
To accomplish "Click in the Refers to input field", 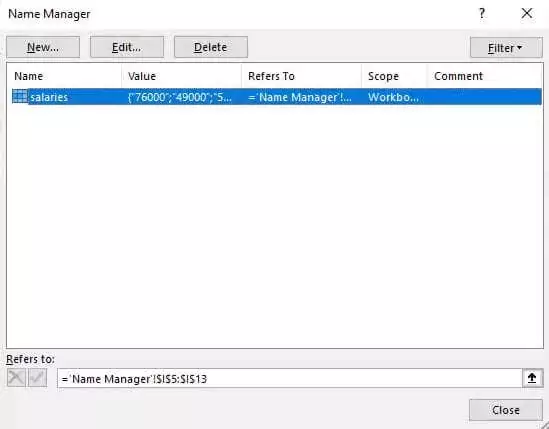I will pos(289,378).
